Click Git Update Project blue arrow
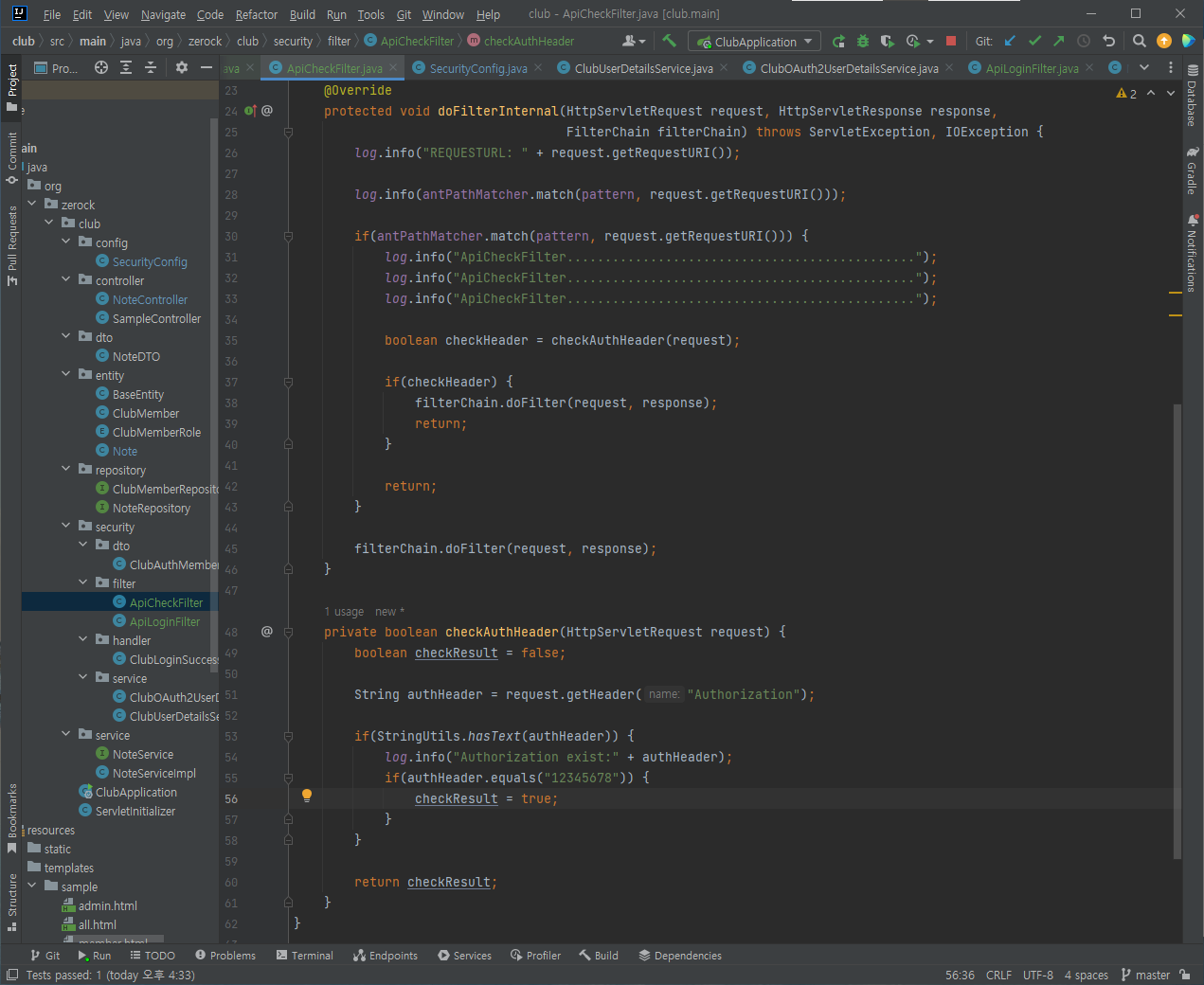The height and width of the screenshot is (985, 1204). click(x=1010, y=41)
